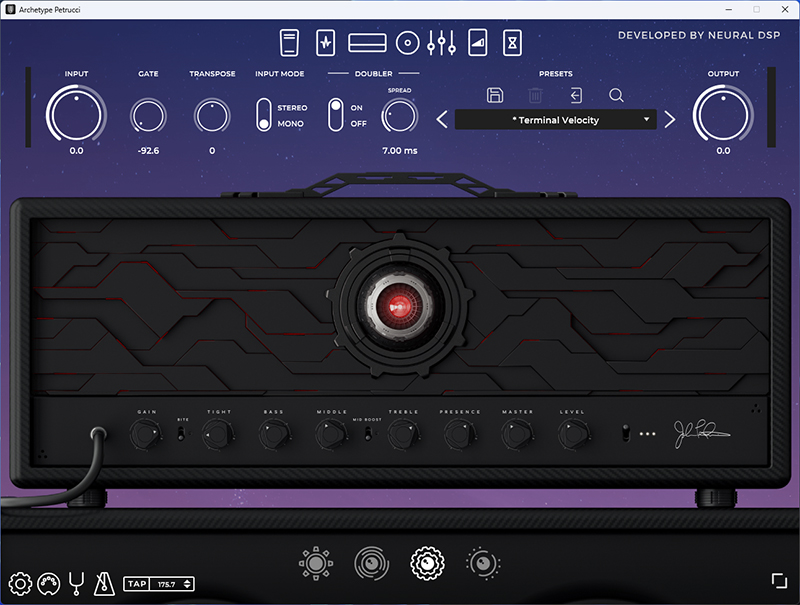The width and height of the screenshot is (800, 605).
Task: Click the amp Level knob
Action: 573,435
